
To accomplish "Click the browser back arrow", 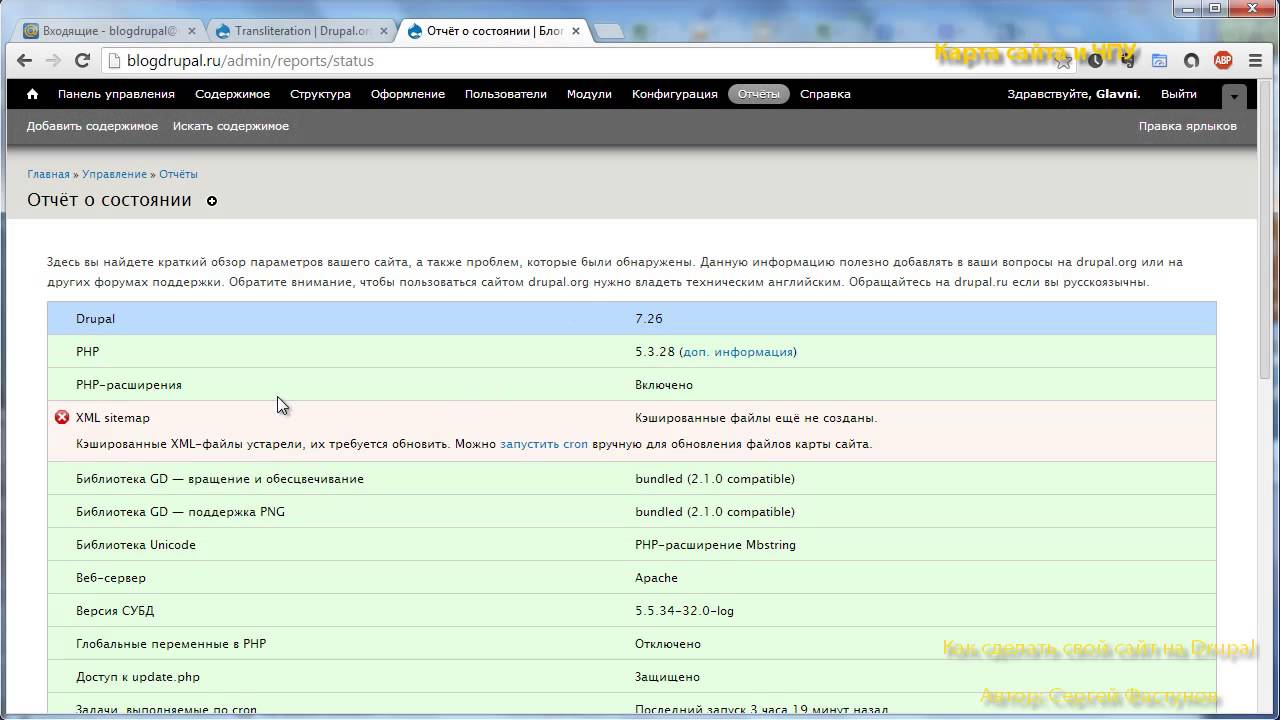I will click(25, 61).
